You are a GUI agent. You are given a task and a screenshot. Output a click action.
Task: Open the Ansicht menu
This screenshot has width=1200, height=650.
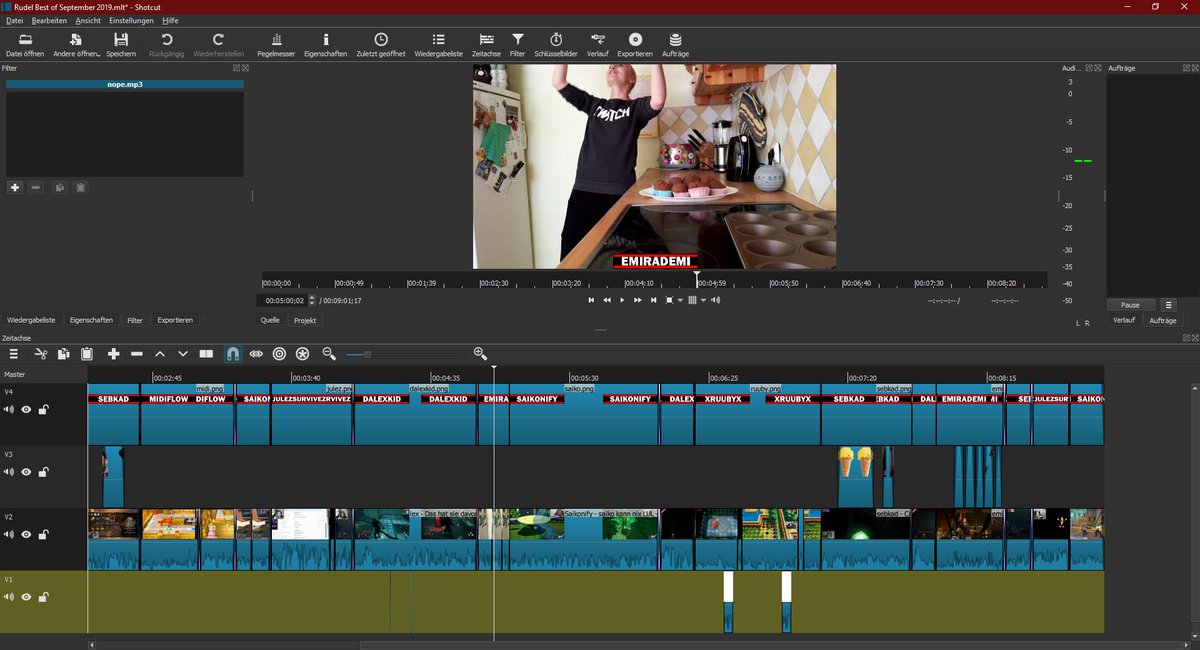pos(88,20)
